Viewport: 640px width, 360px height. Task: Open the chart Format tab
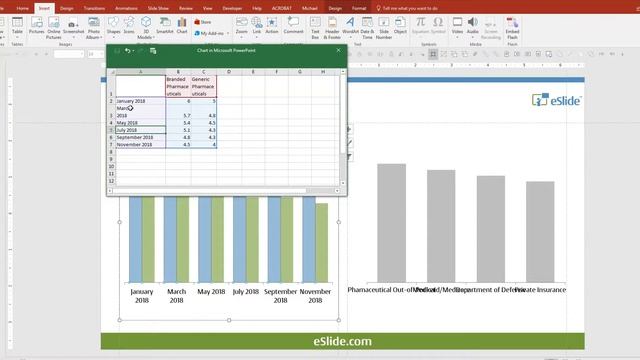pyautogui.click(x=359, y=8)
